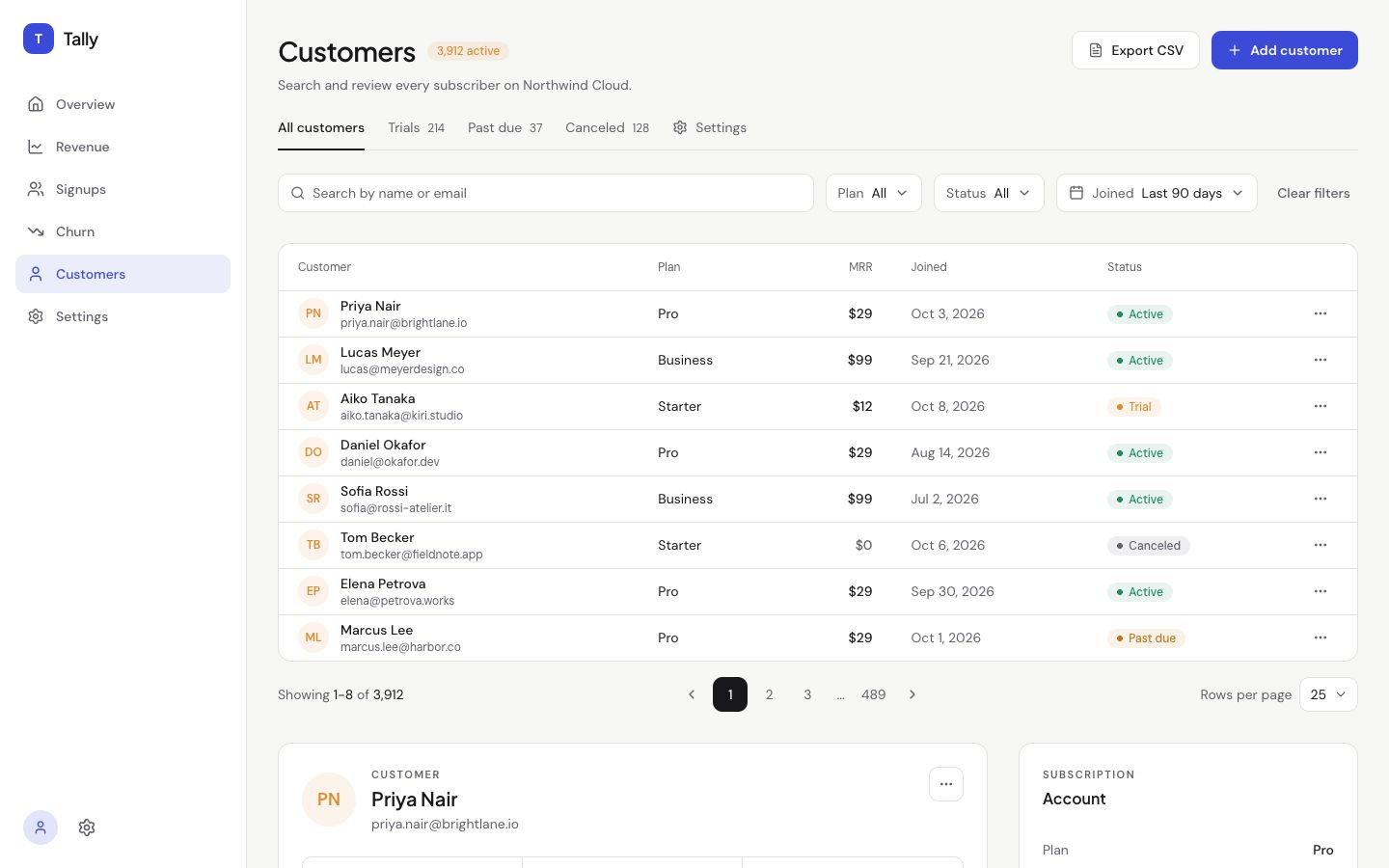Click the Trial status badge for Aiko Tanaka
Image resolution: width=1389 pixels, height=868 pixels.
point(1134,407)
